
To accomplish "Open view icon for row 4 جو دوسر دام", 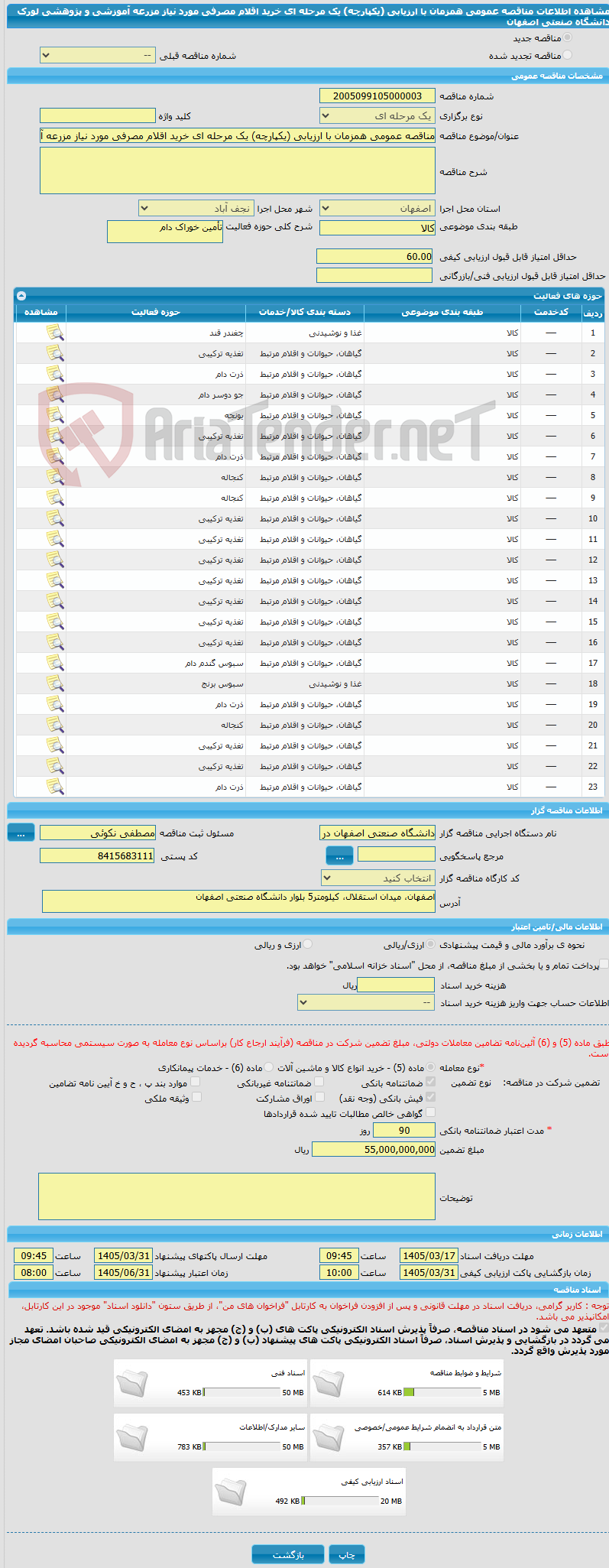I will pyautogui.click(x=54, y=394).
